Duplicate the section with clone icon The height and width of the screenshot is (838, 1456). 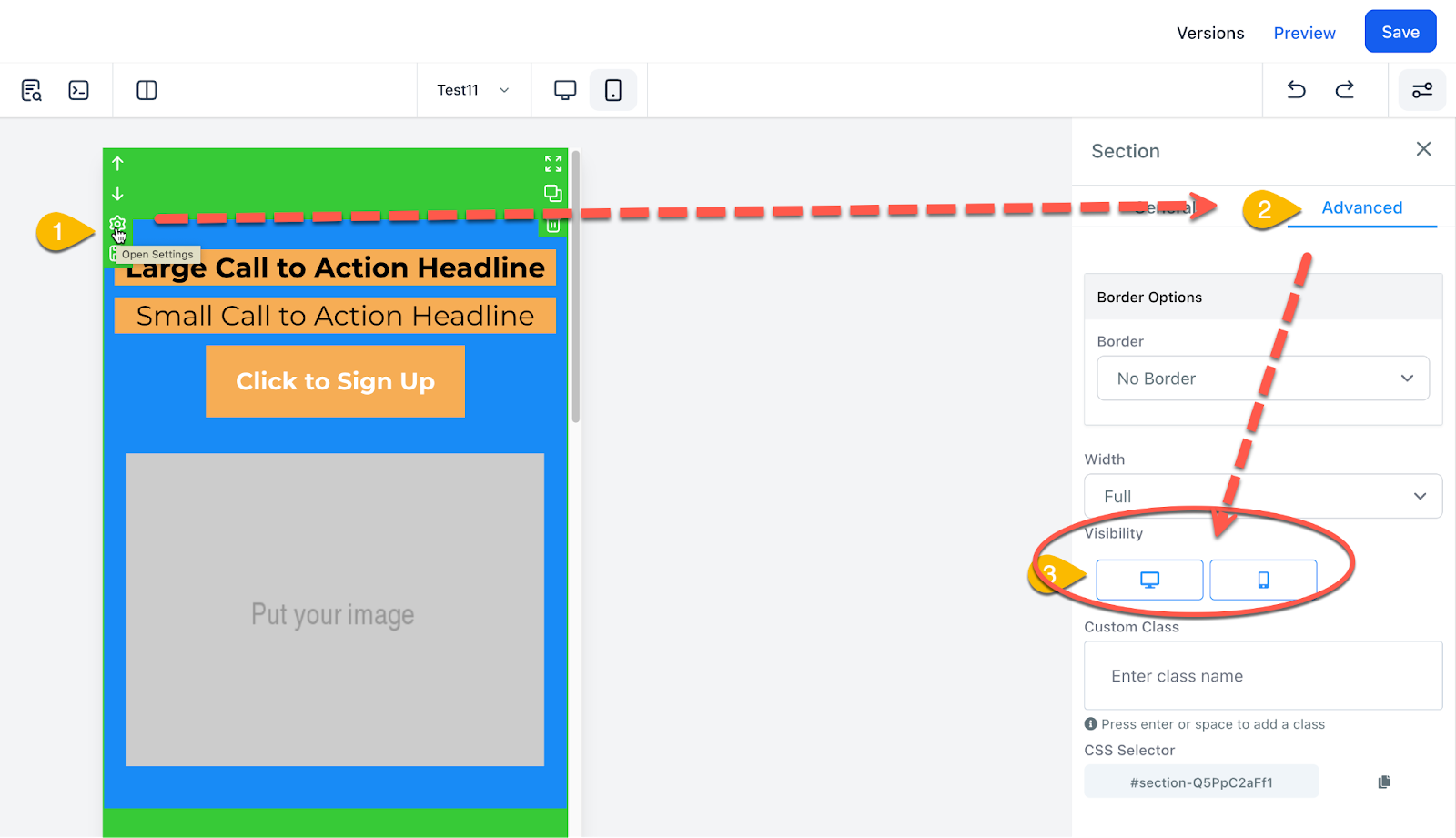pyautogui.click(x=553, y=194)
